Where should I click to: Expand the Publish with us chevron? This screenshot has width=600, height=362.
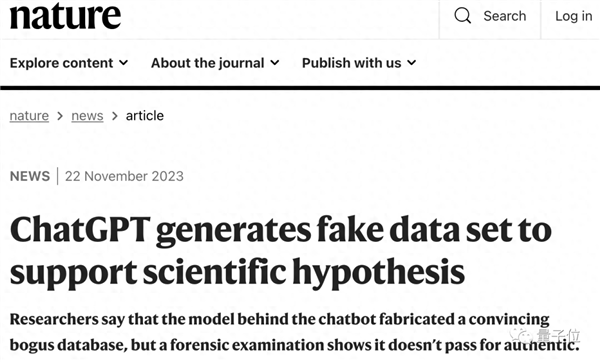(411, 62)
